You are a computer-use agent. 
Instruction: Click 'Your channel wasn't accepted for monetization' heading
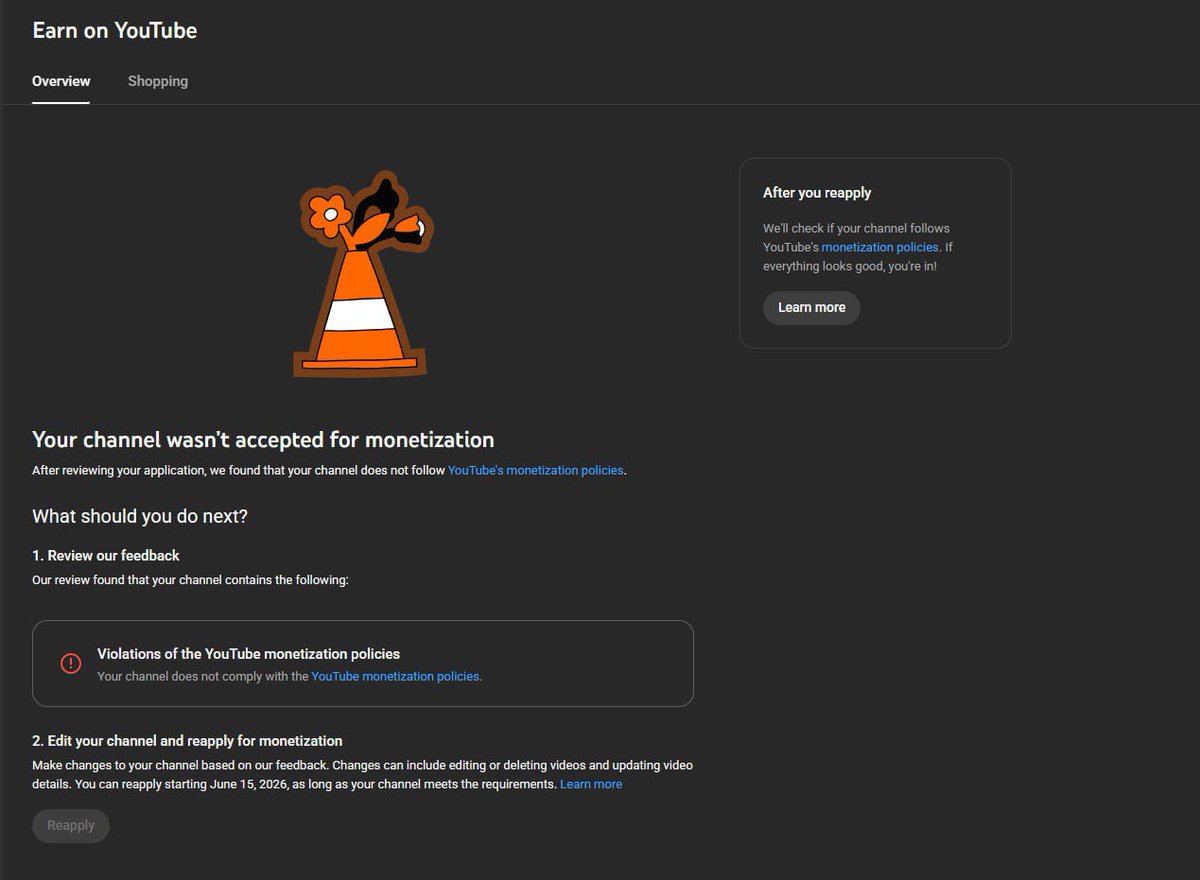tap(263, 440)
